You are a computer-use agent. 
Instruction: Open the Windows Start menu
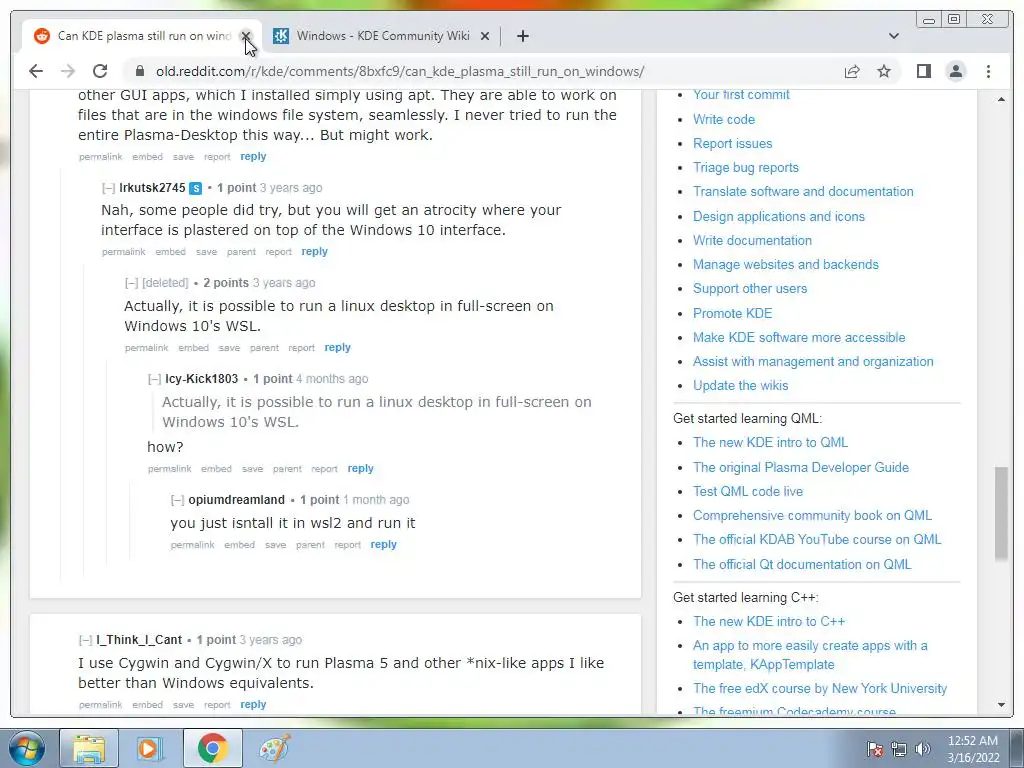pyautogui.click(x=27, y=748)
